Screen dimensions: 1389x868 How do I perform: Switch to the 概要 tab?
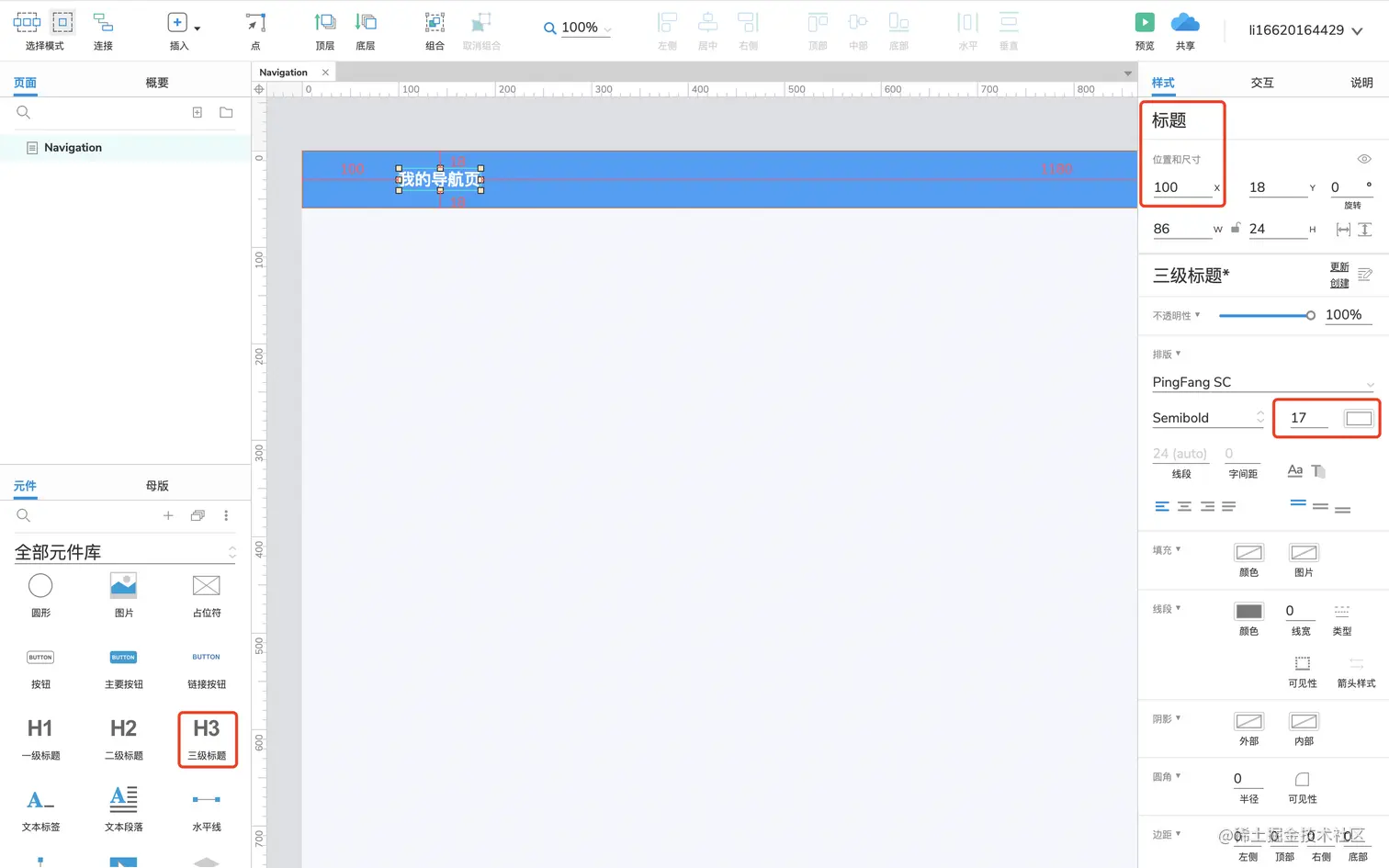(155, 82)
